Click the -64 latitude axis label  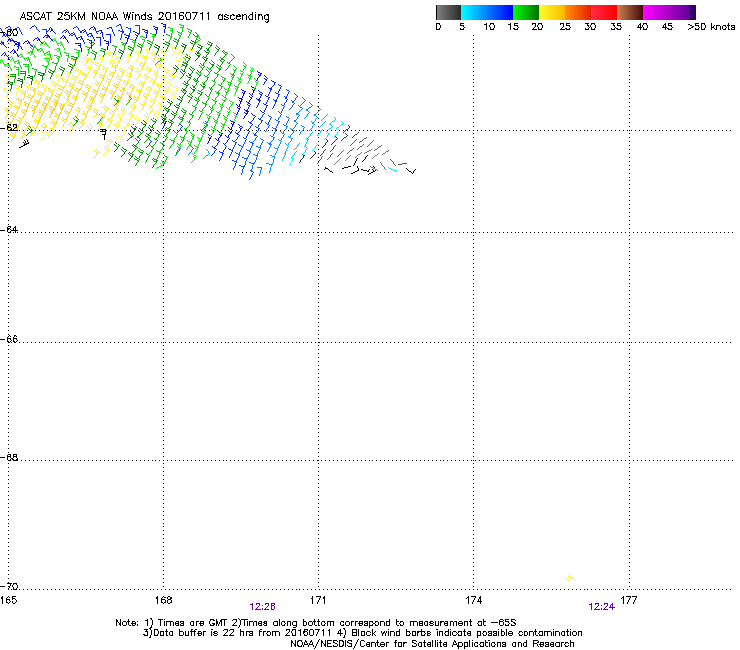[9, 229]
